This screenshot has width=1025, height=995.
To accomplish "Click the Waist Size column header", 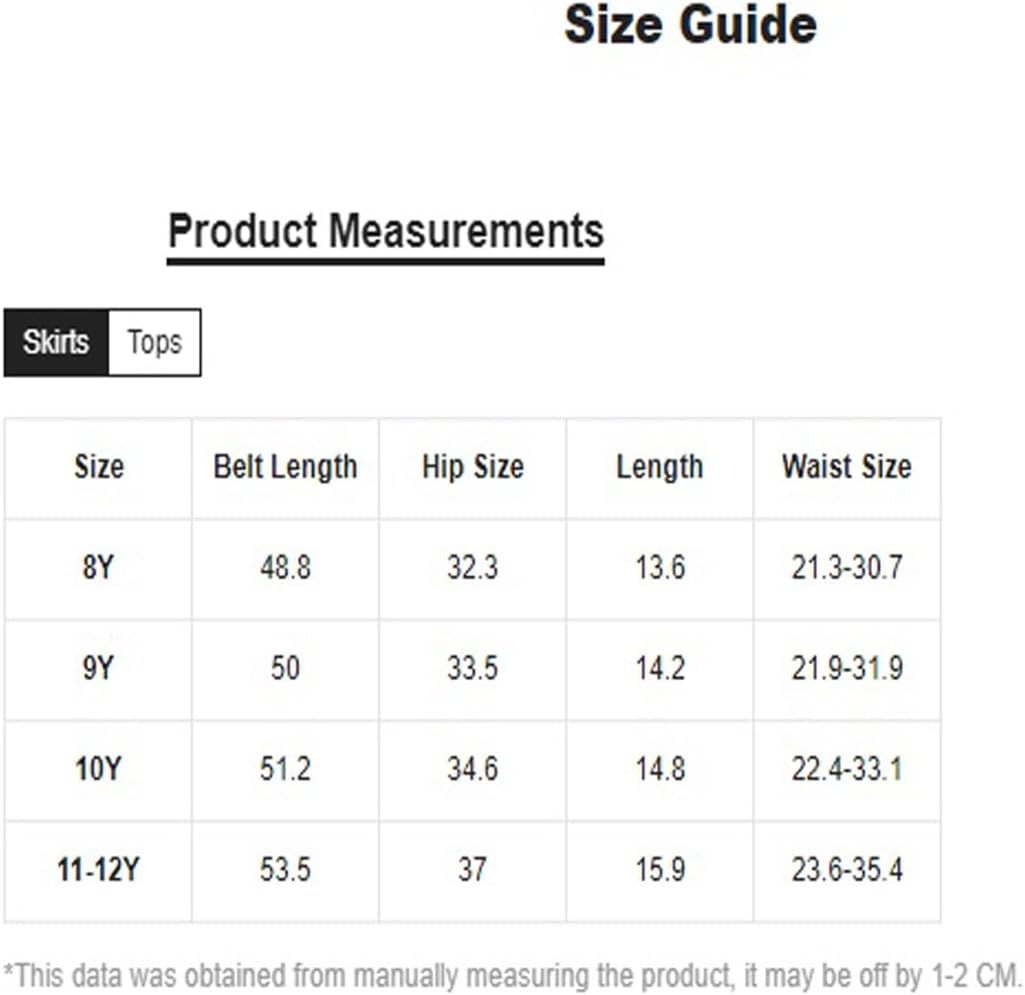I will [x=847, y=467].
